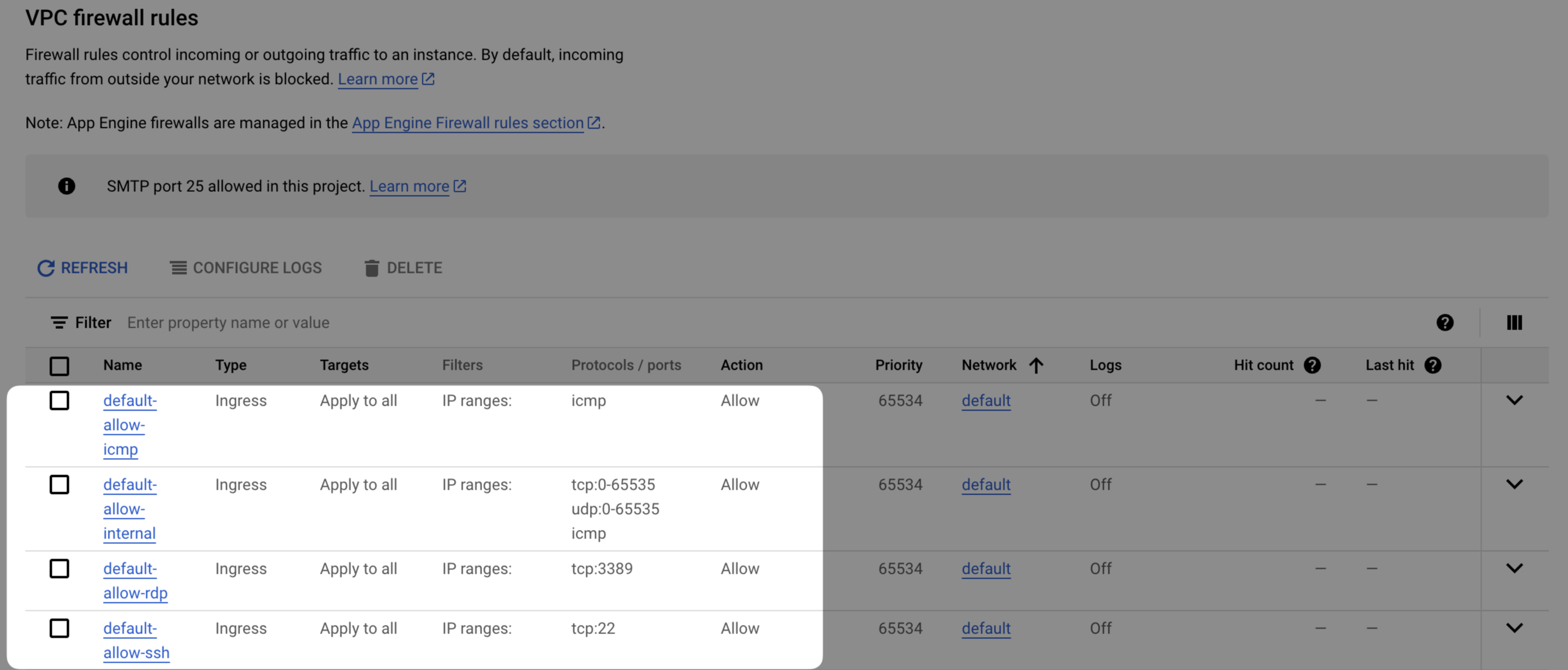Click the Hit count help icon
This screenshot has height=670, width=1568.
point(1312,365)
